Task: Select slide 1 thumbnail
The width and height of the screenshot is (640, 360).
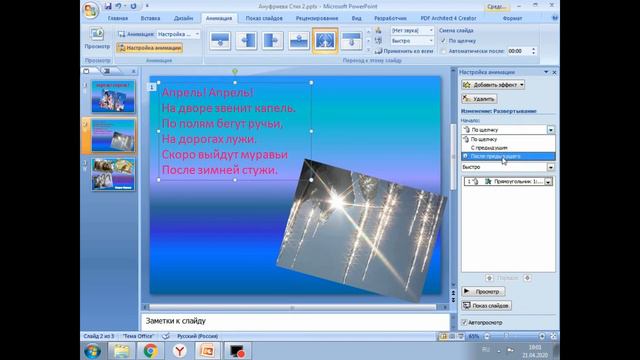Action: [113, 97]
